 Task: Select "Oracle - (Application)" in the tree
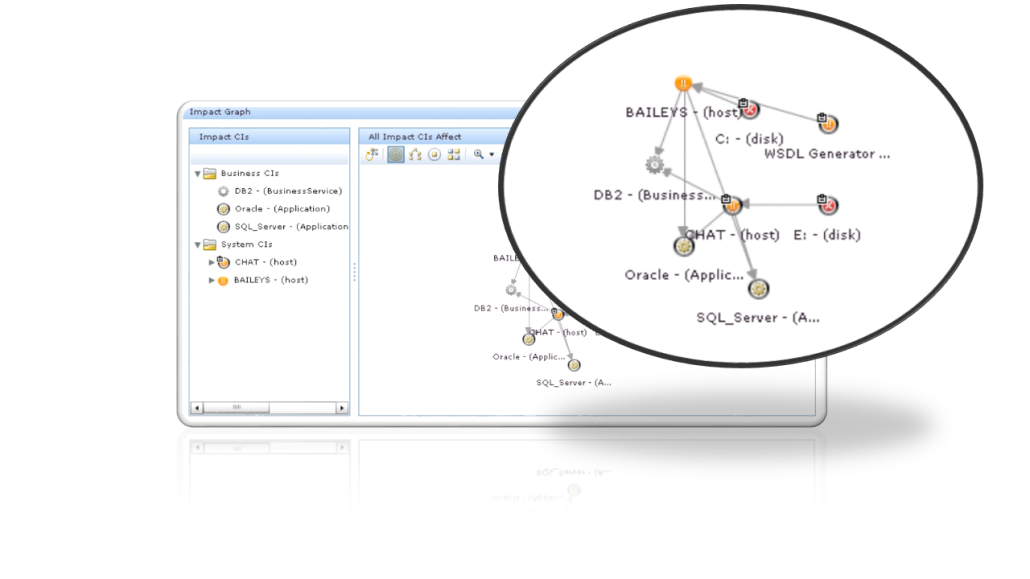click(282, 209)
